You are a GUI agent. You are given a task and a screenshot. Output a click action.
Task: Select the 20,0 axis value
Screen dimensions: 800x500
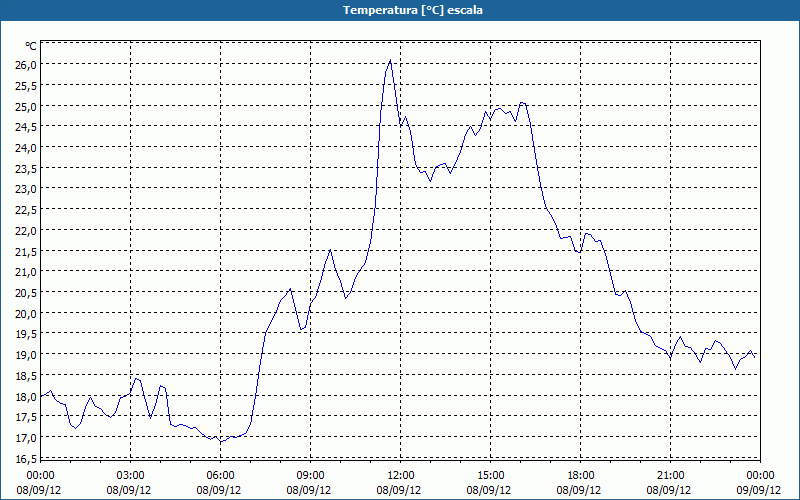click(x=26, y=313)
